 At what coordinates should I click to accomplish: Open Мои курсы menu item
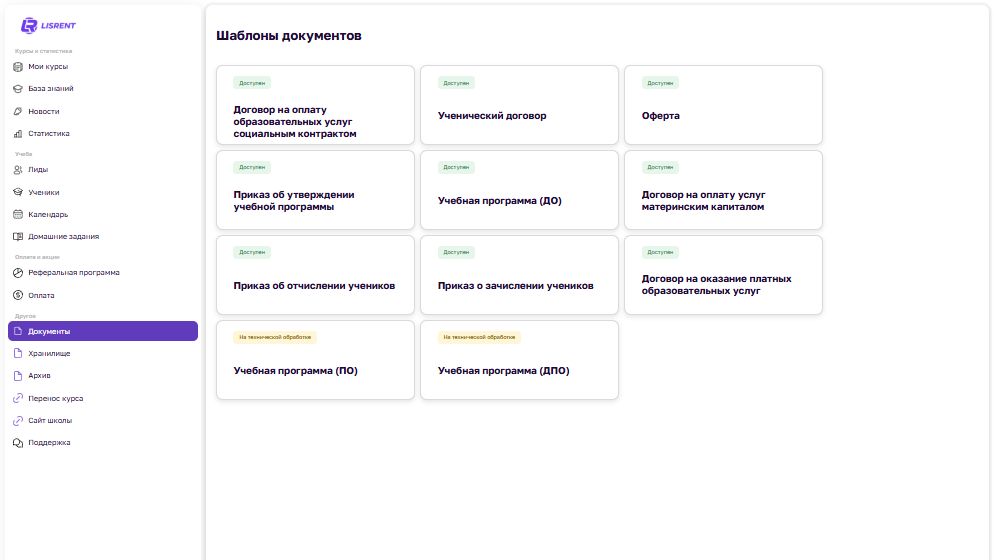103,67
